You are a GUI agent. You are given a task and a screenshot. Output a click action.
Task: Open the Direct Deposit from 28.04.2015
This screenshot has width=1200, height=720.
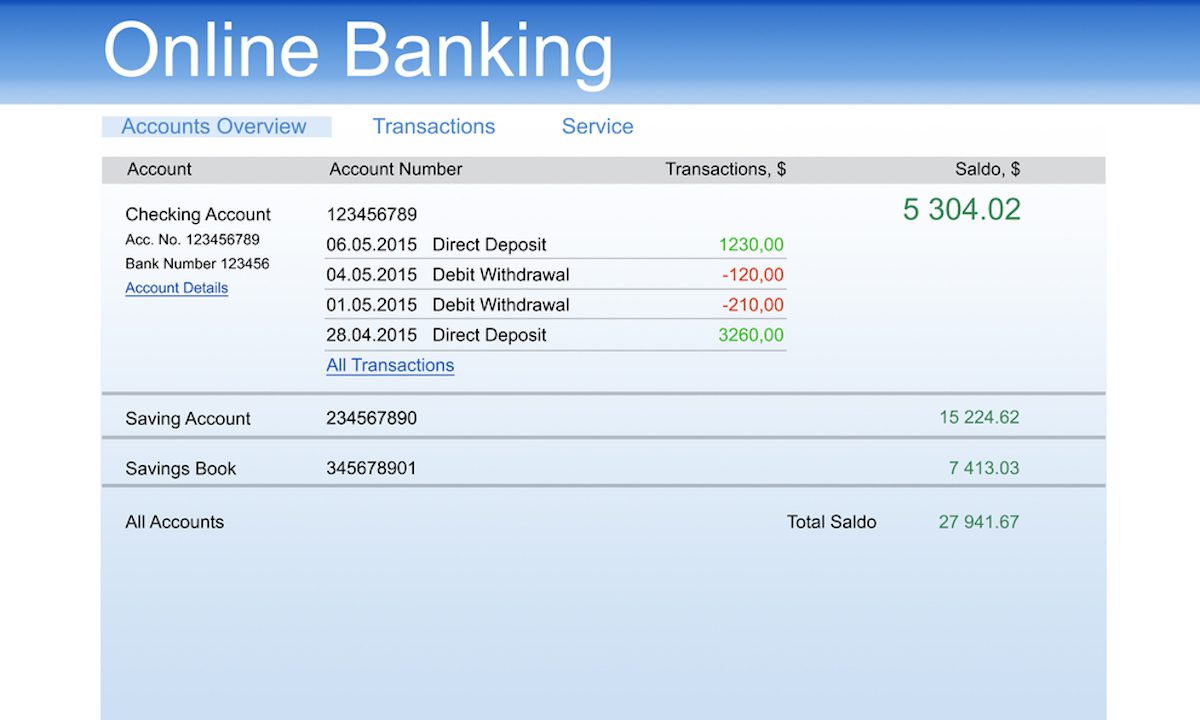click(x=489, y=335)
